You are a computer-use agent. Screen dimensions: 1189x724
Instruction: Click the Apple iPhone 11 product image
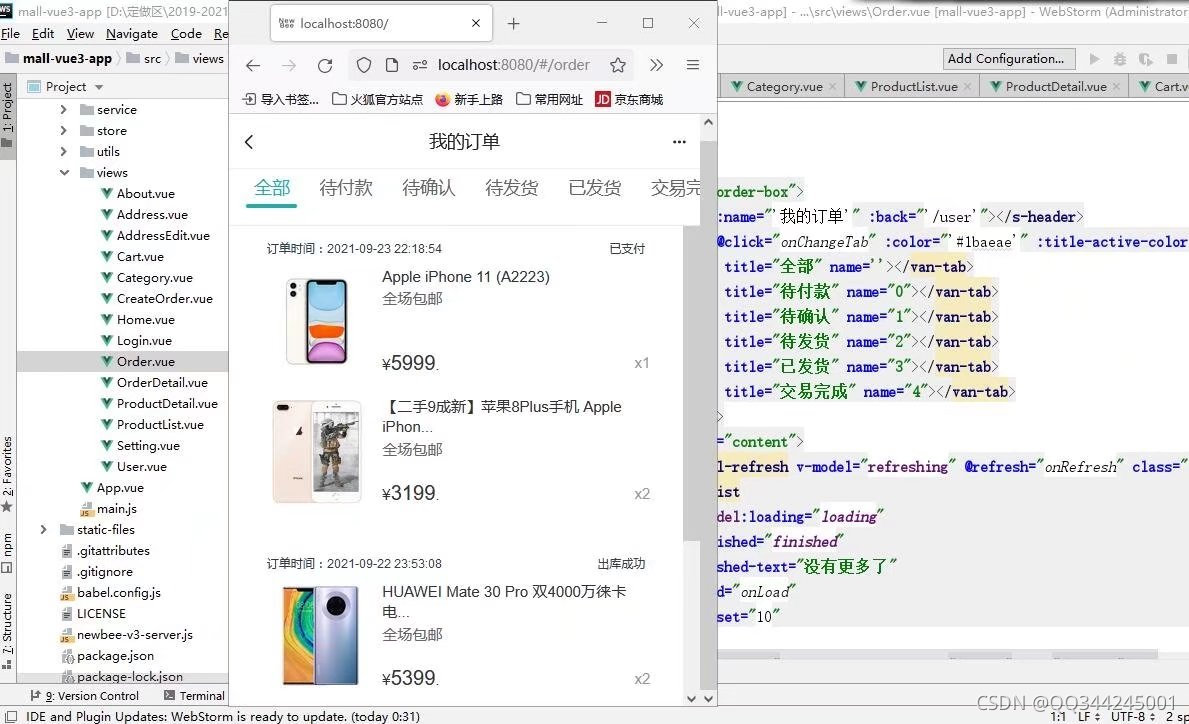(x=318, y=321)
